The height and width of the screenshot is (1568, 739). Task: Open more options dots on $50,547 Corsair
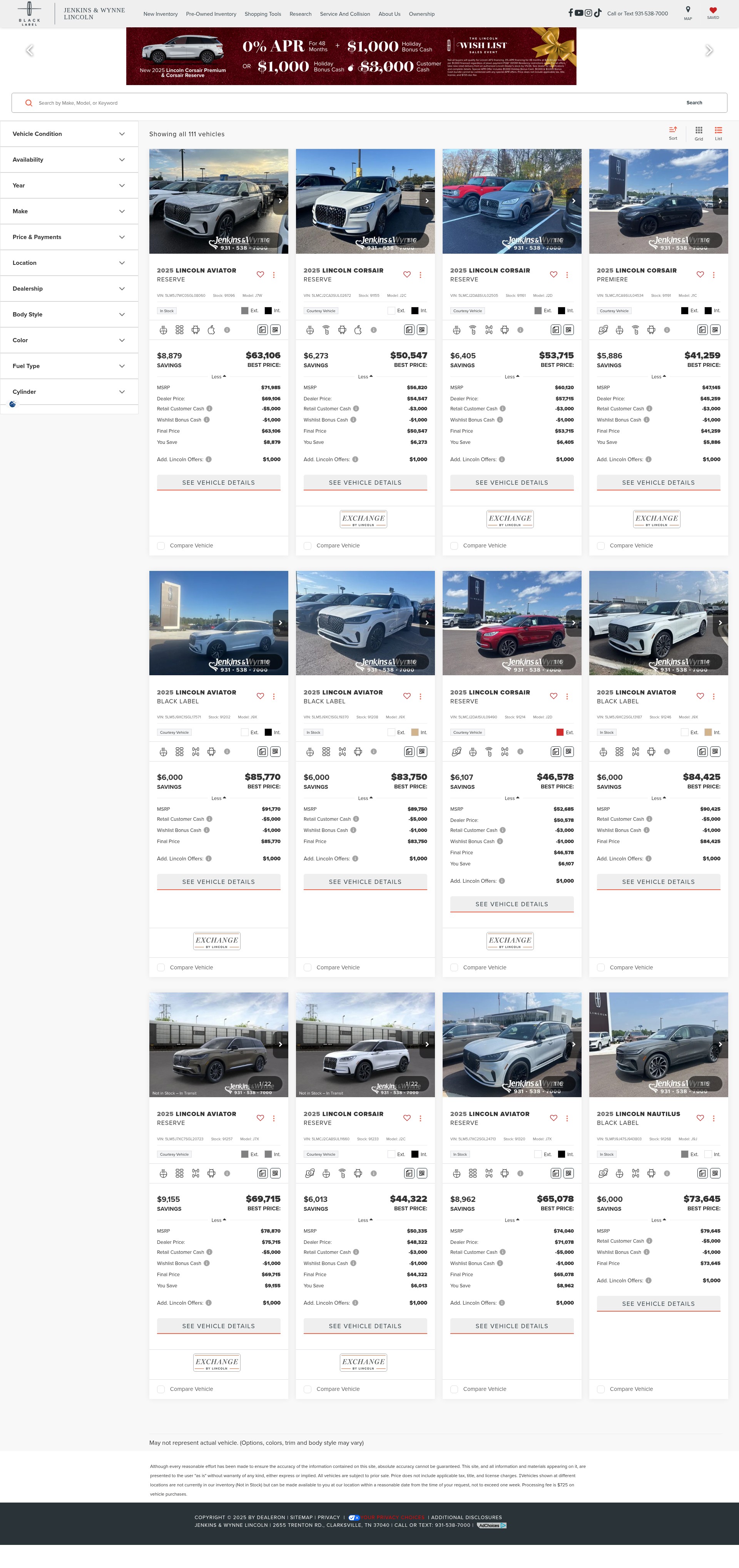pyautogui.click(x=421, y=274)
